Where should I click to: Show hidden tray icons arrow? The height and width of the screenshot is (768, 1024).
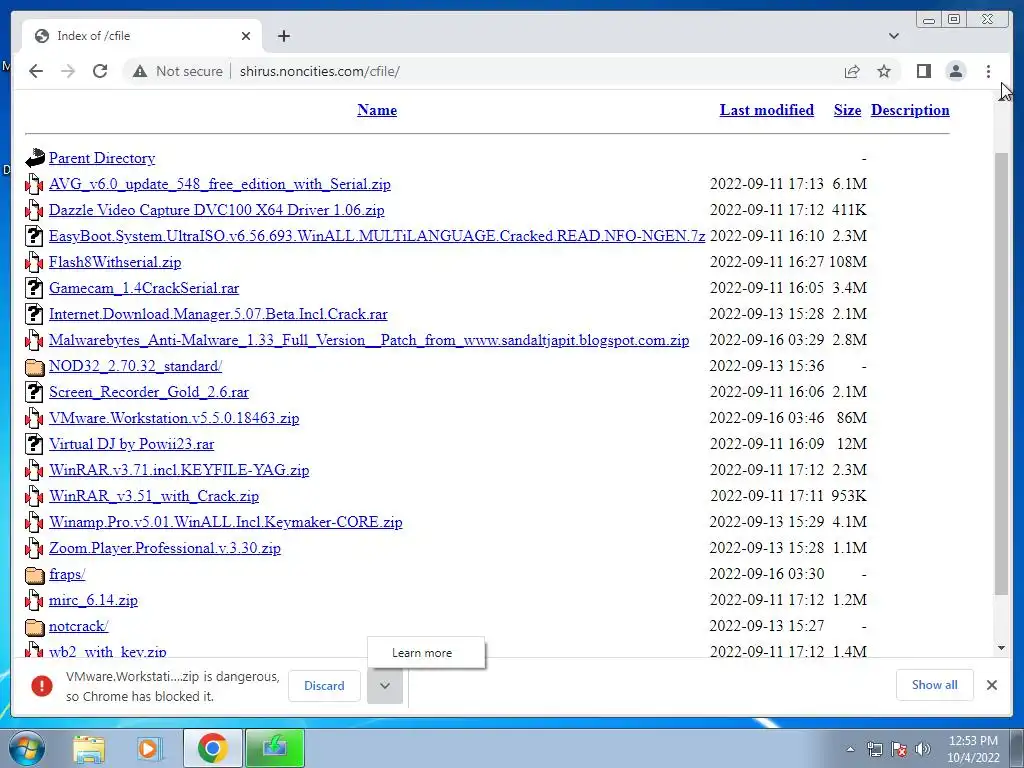pyautogui.click(x=850, y=749)
